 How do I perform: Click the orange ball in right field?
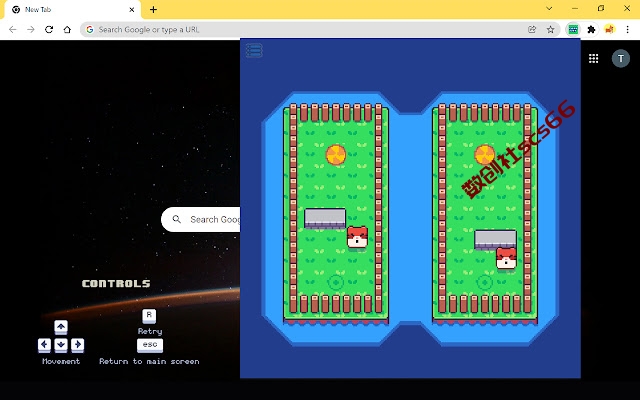coord(484,155)
